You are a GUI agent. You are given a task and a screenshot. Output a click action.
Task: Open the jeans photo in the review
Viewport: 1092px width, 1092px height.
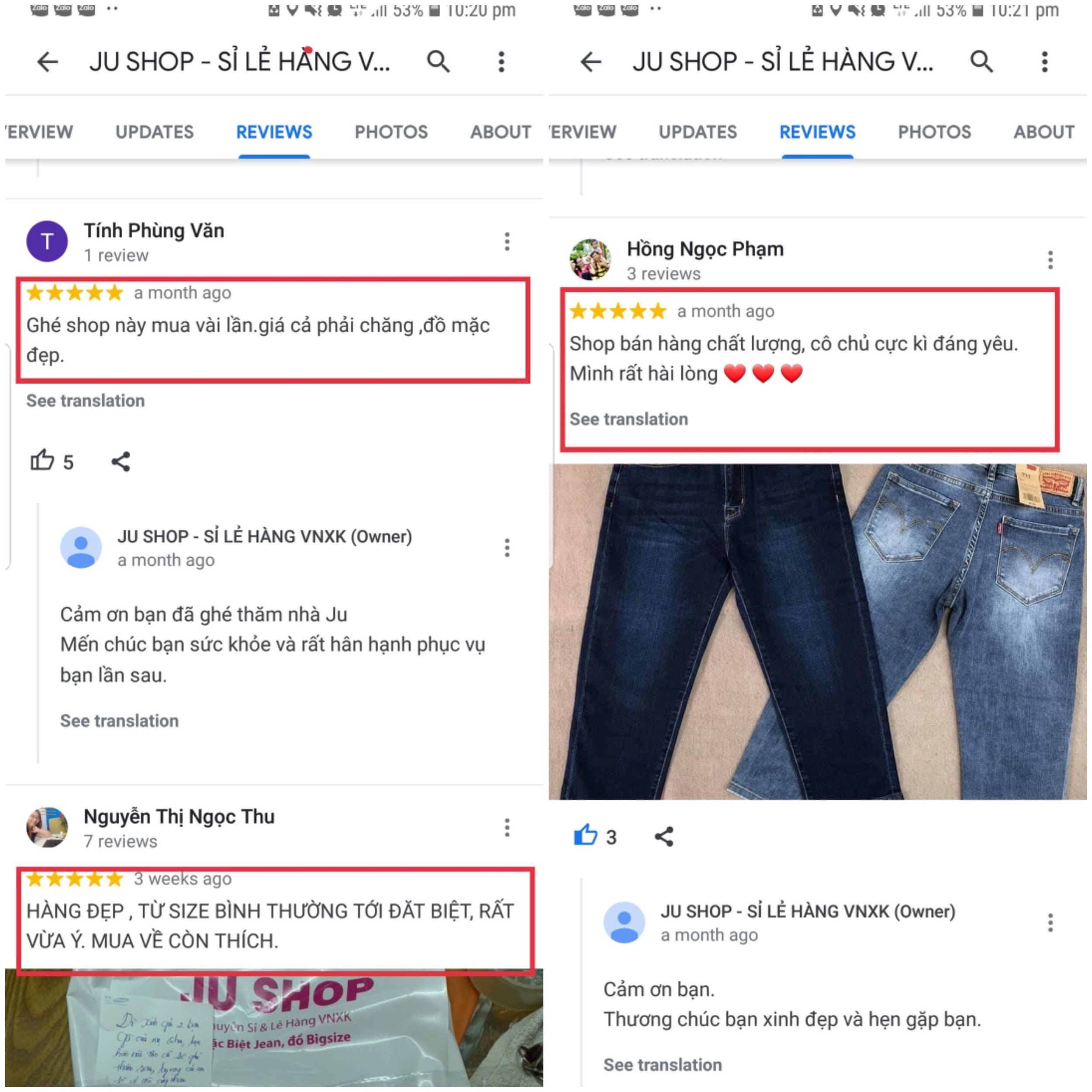tap(817, 631)
